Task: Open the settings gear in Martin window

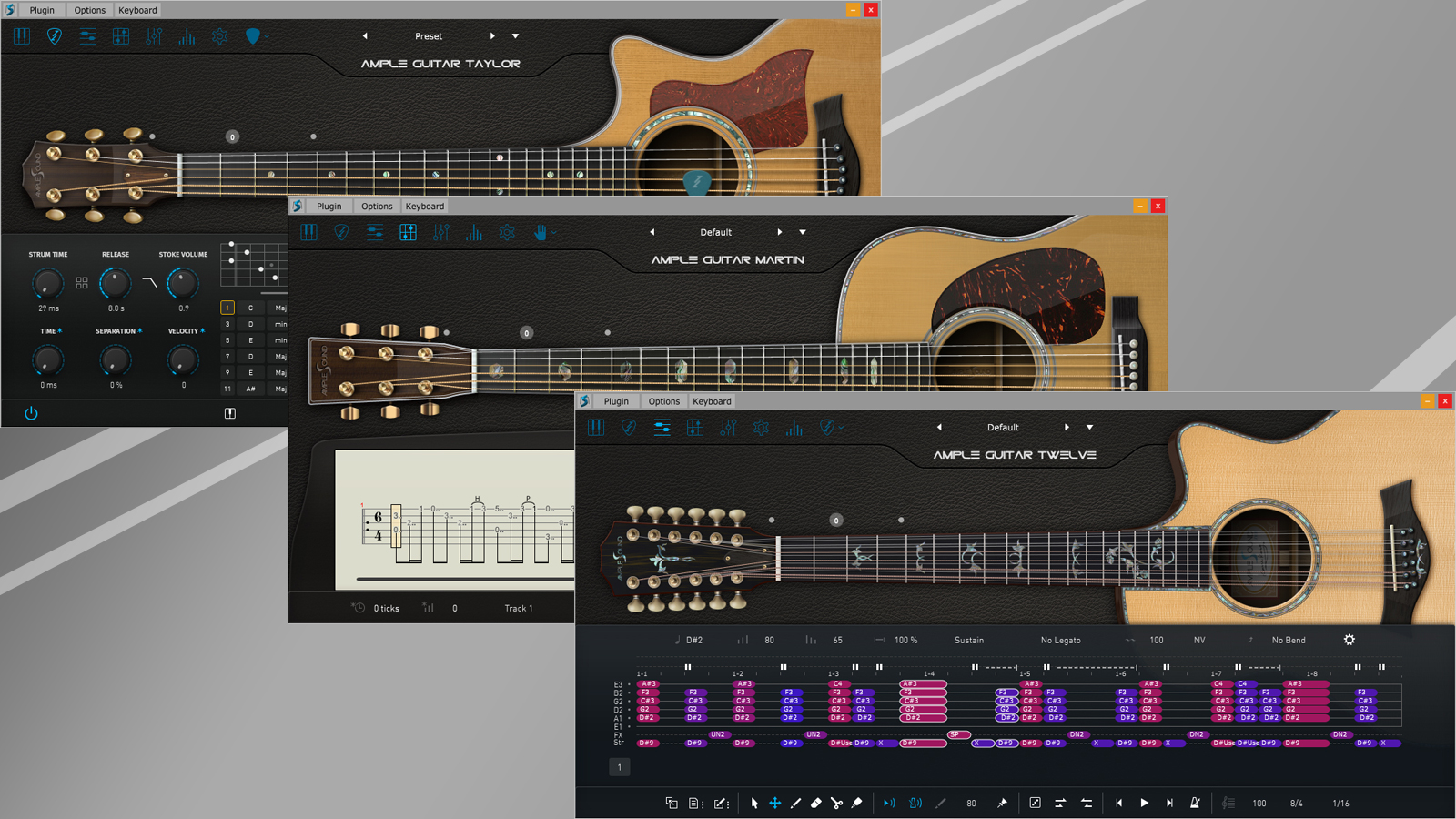Action: pos(507,232)
